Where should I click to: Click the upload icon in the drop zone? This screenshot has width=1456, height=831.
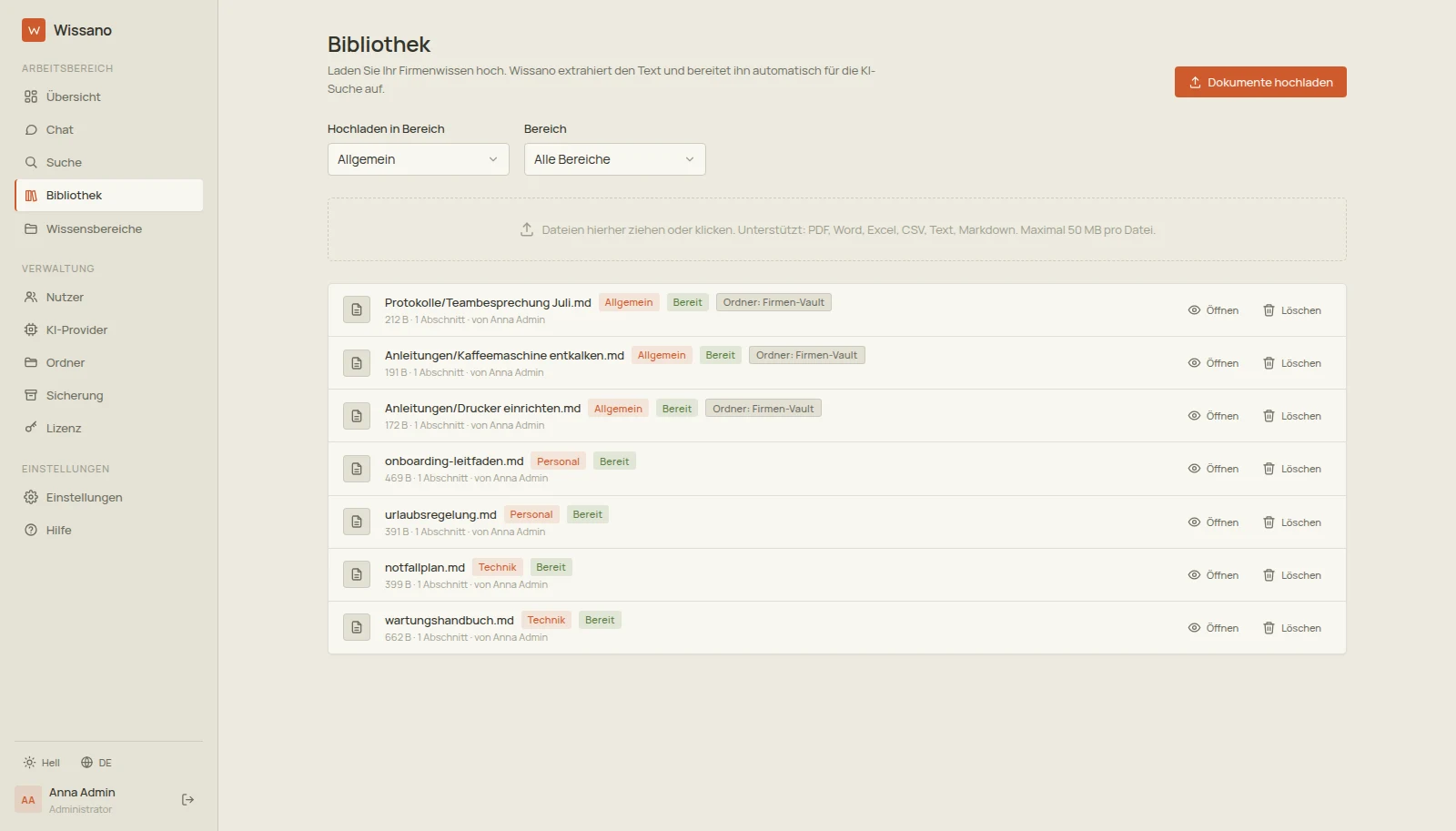[x=527, y=229]
